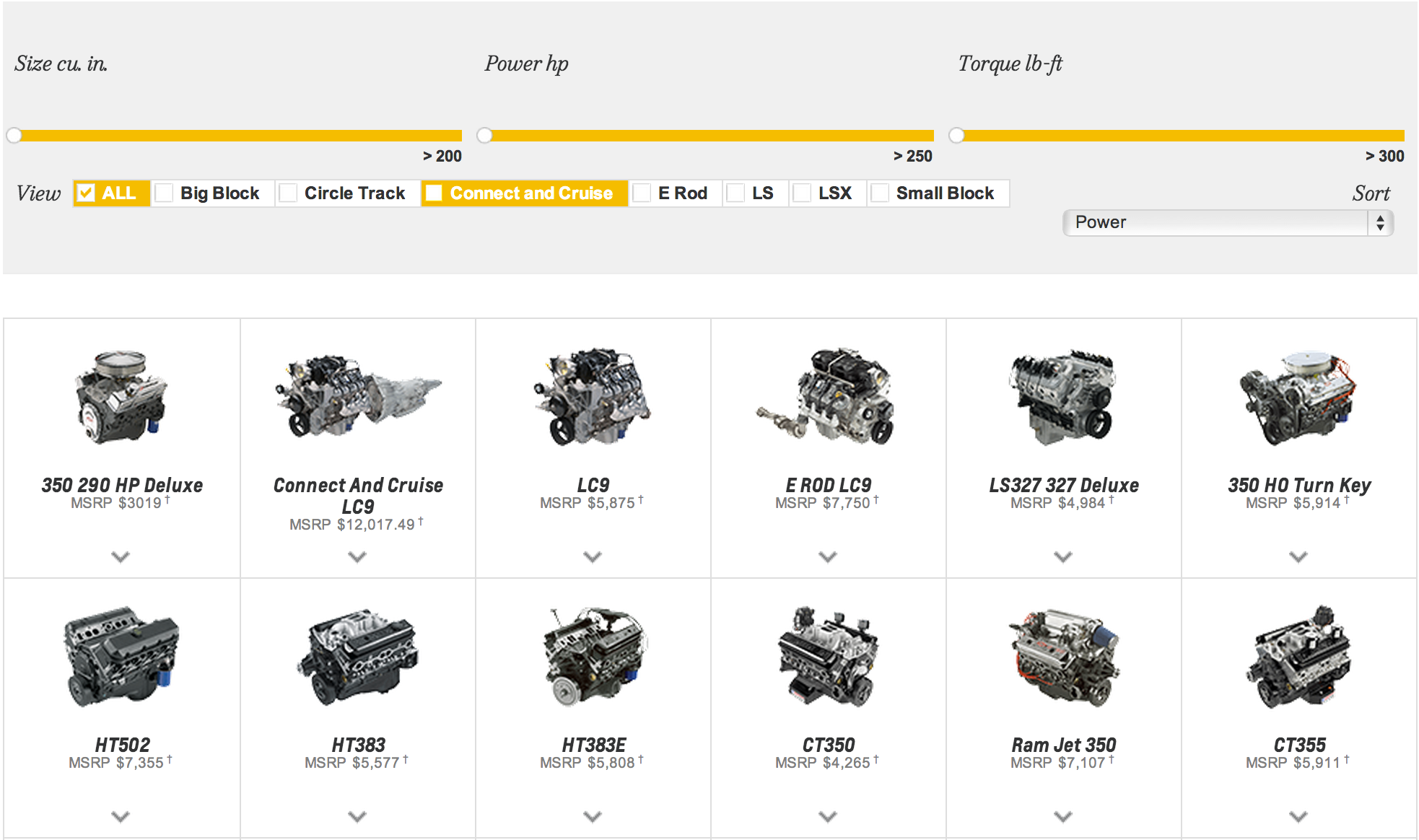This screenshot has width=1419, height=840.
Task: Open the HT383 engine image (MSRP $5,577)
Action: pyautogui.click(x=358, y=657)
